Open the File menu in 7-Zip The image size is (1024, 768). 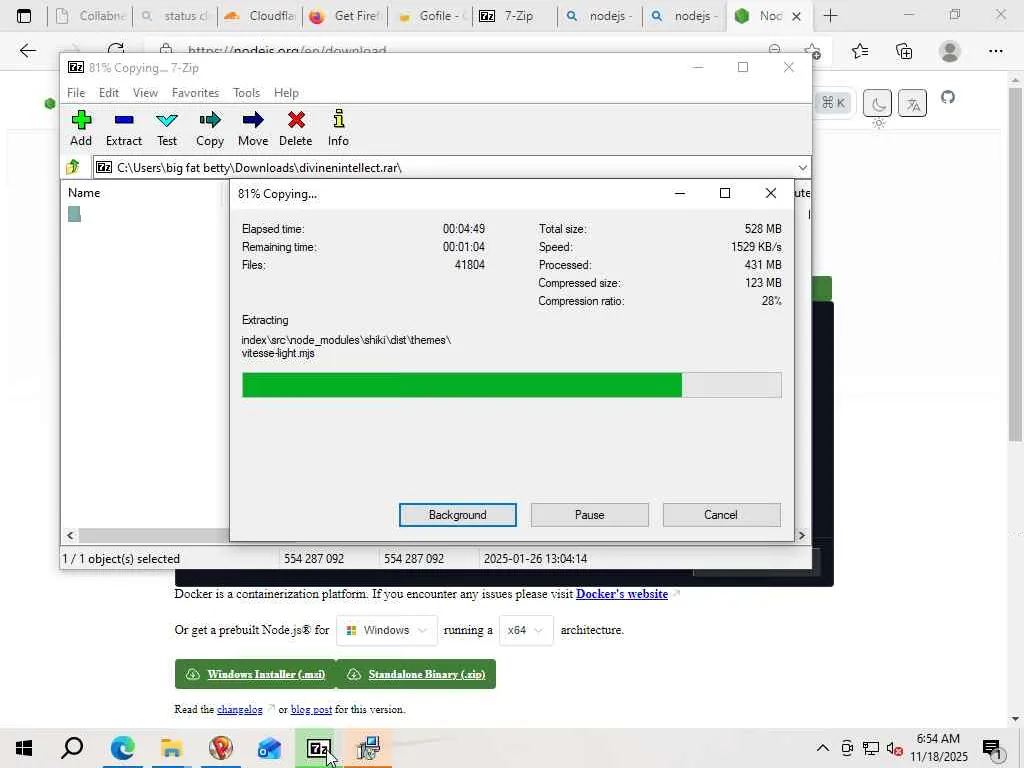click(76, 93)
